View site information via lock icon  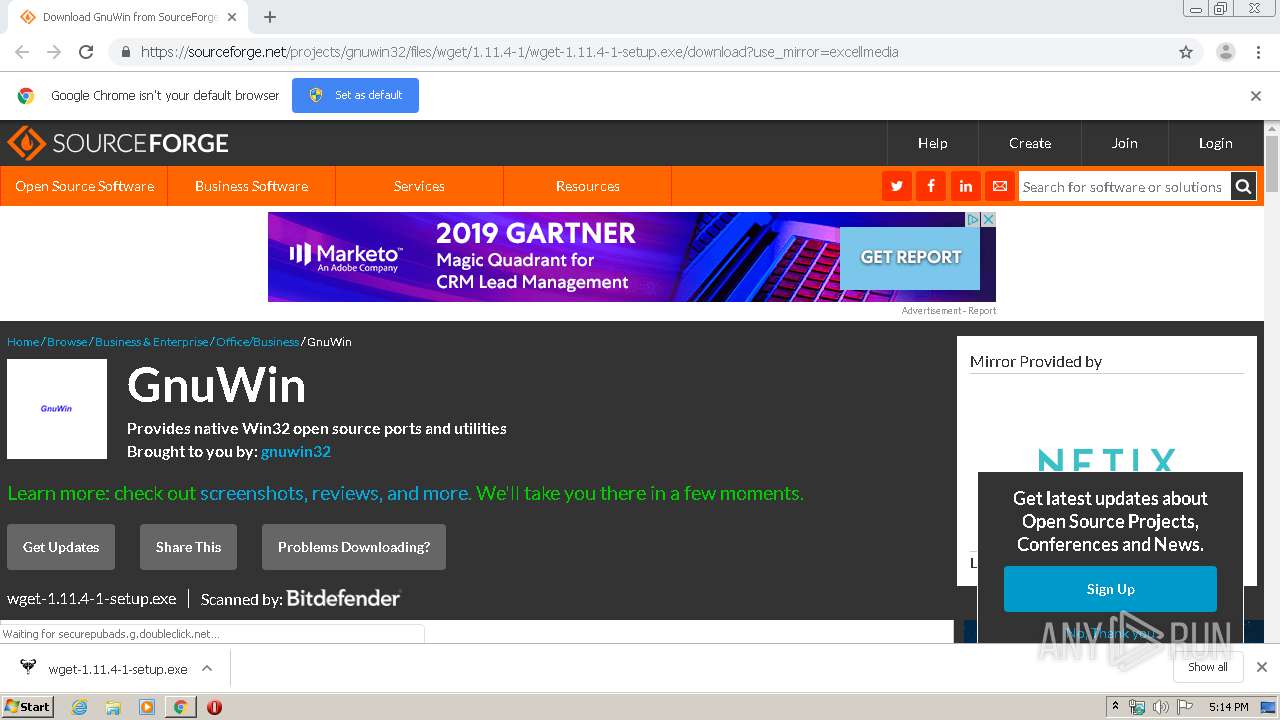125,52
